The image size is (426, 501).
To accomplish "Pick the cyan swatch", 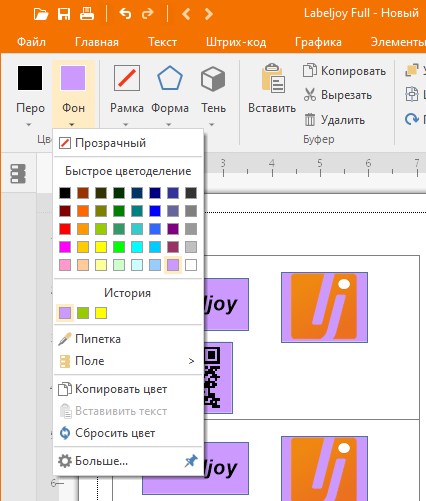I will pyautogui.click(x=137, y=247).
